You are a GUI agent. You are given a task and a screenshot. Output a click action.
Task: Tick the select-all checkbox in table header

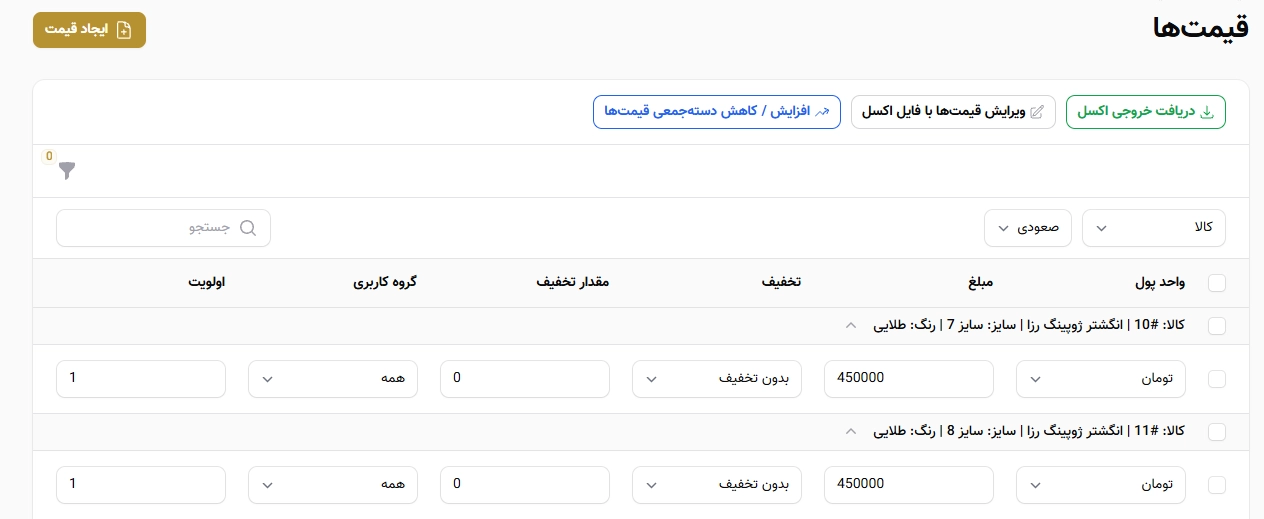[1217, 283]
